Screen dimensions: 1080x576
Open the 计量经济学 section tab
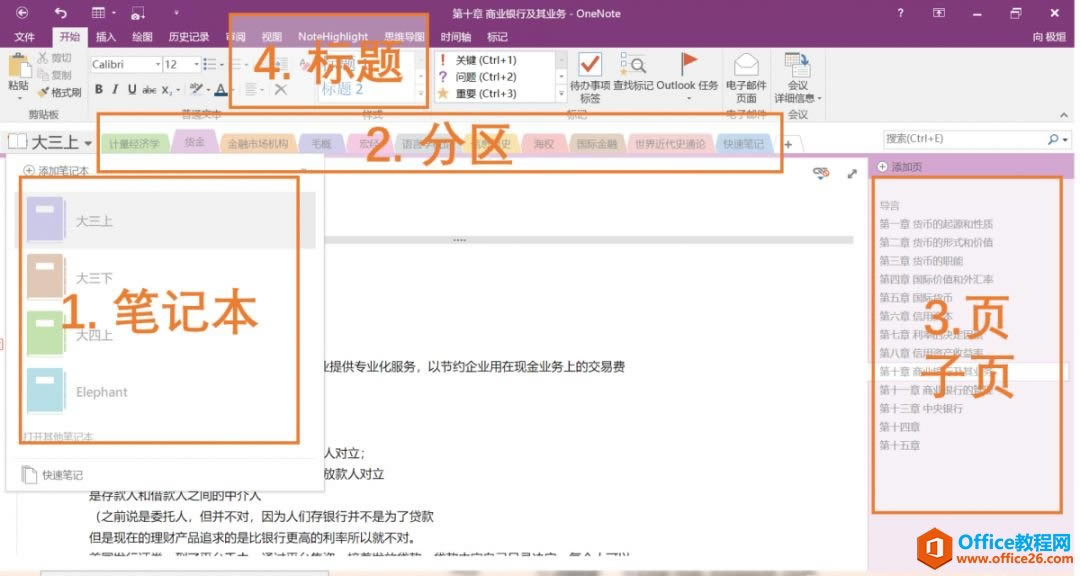(x=134, y=143)
